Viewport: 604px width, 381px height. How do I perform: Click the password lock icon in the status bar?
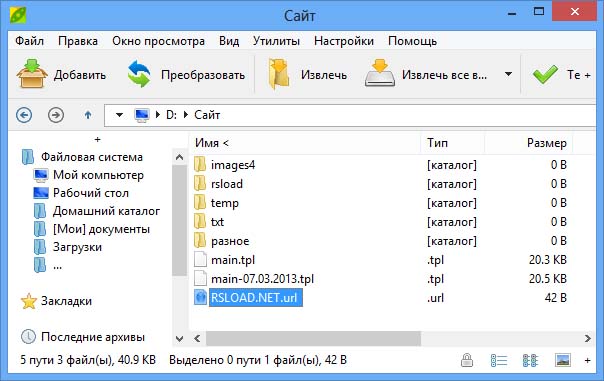(x=467, y=360)
